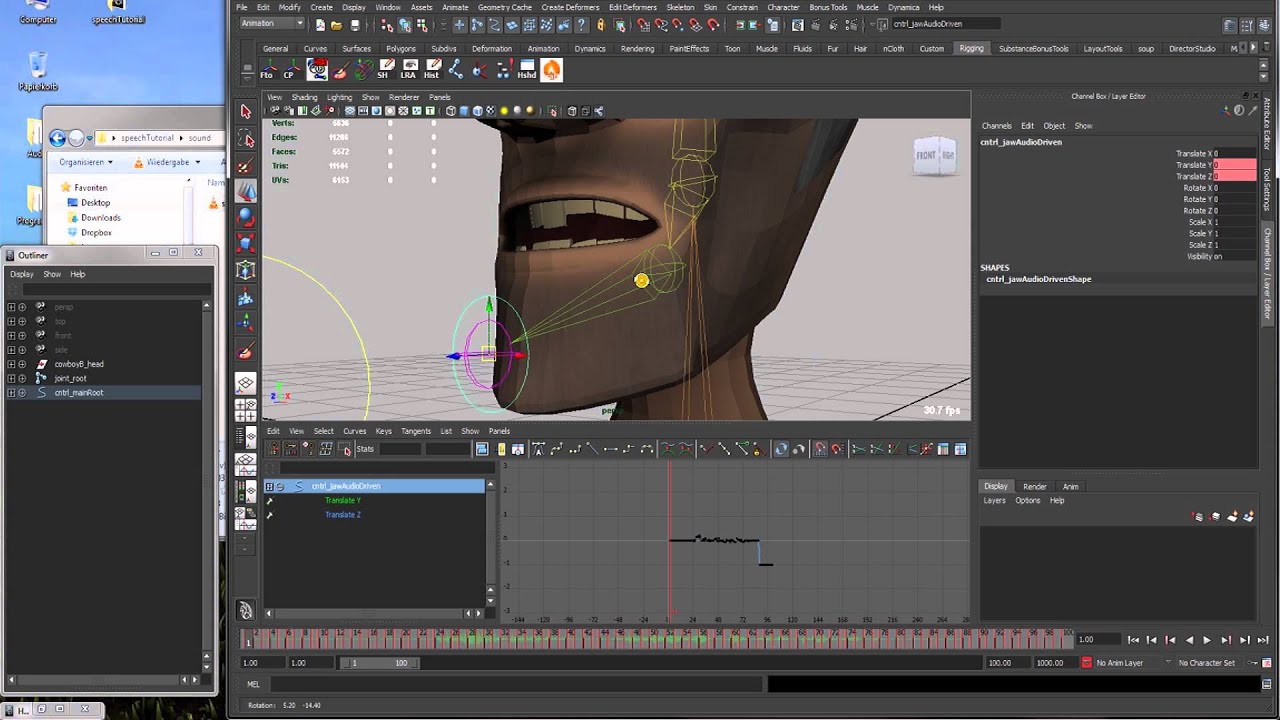Click the Translate X attribute label
This screenshot has width=1280, height=720.
[x=1193, y=154]
